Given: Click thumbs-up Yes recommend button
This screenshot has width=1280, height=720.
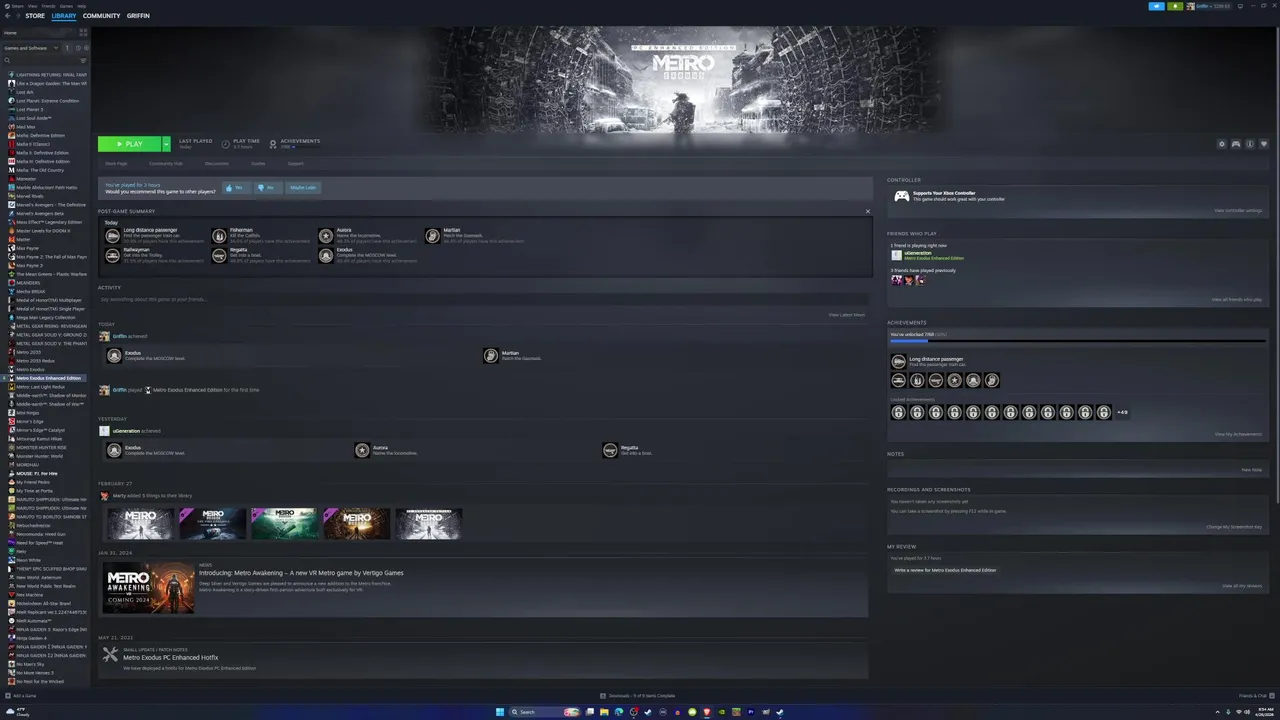Looking at the screenshot, I should 235,188.
